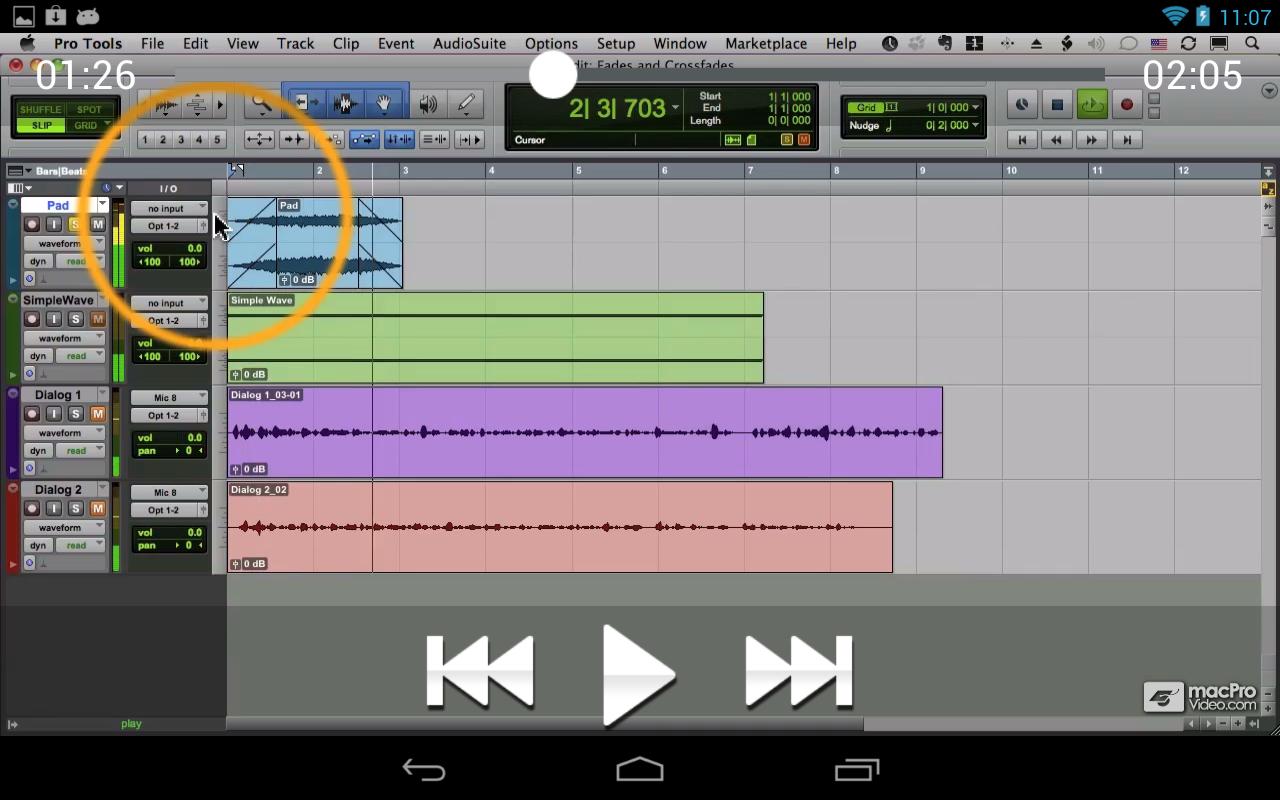Enable Shuffle edit mode

40,109
